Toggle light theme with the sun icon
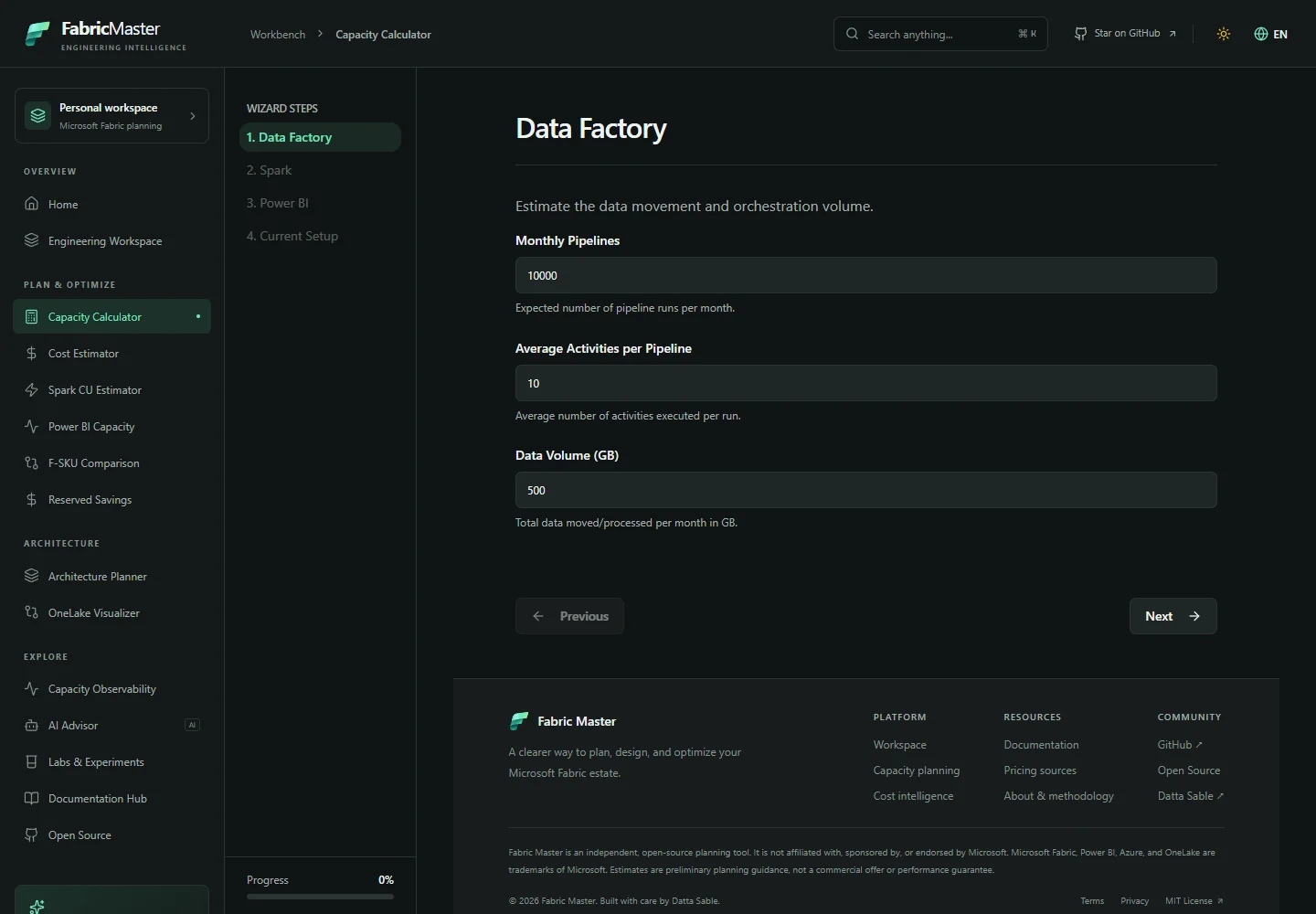The height and width of the screenshot is (914, 1316). point(1224,34)
